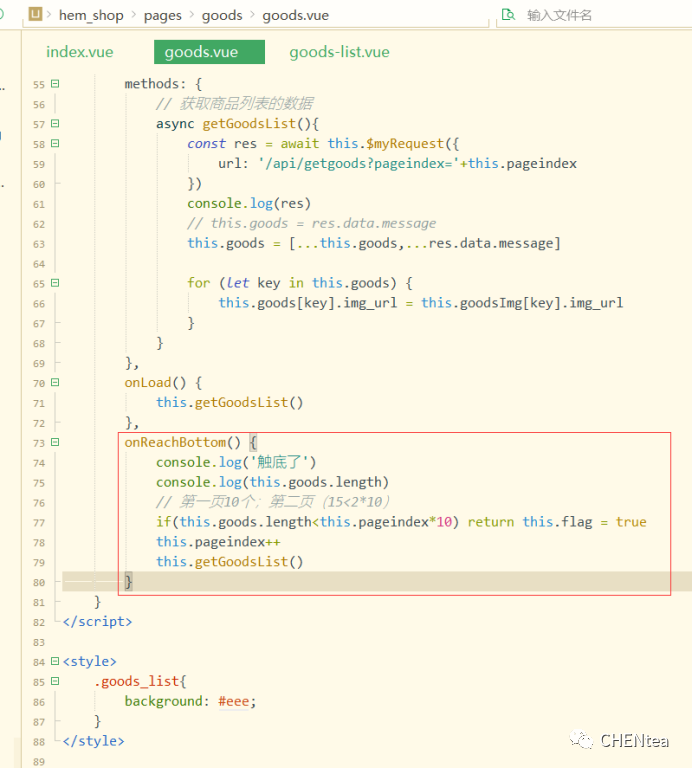Open the goods-list.vue tab
Viewport: 692px width, 769px height.
coord(339,52)
